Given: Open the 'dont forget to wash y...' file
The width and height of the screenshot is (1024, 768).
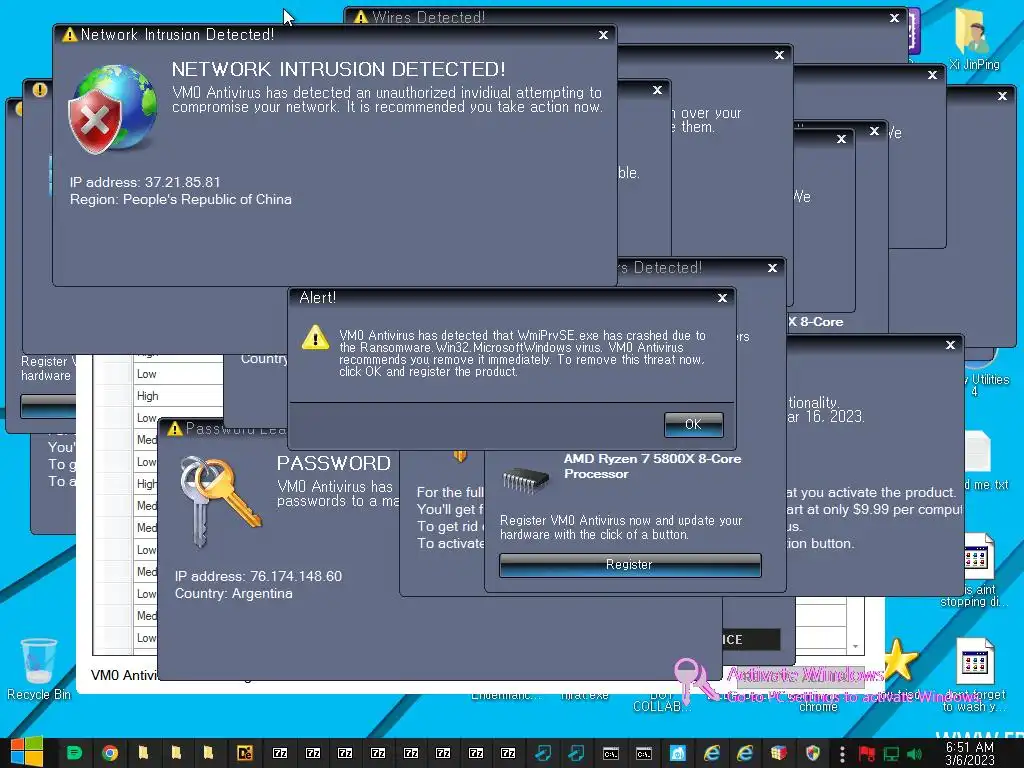Looking at the screenshot, I should click(x=974, y=674).
